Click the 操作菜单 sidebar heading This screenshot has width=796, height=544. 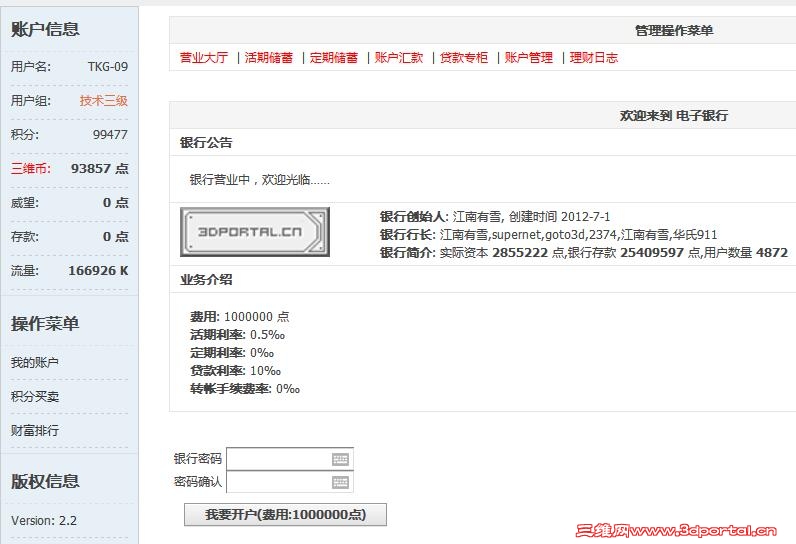[45, 324]
